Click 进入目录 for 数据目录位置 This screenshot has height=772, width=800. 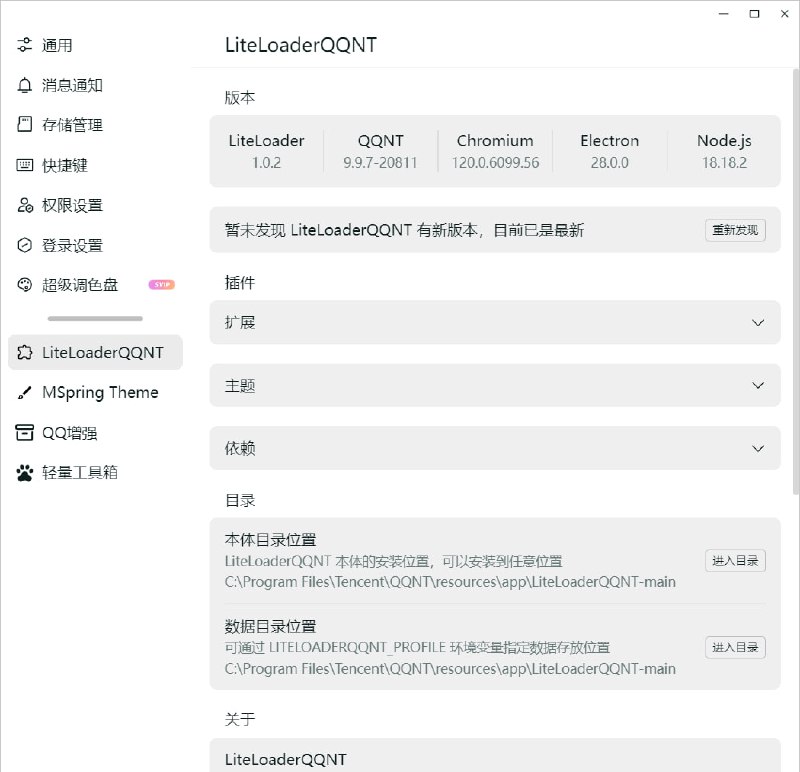pyautogui.click(x=735, y=648)
